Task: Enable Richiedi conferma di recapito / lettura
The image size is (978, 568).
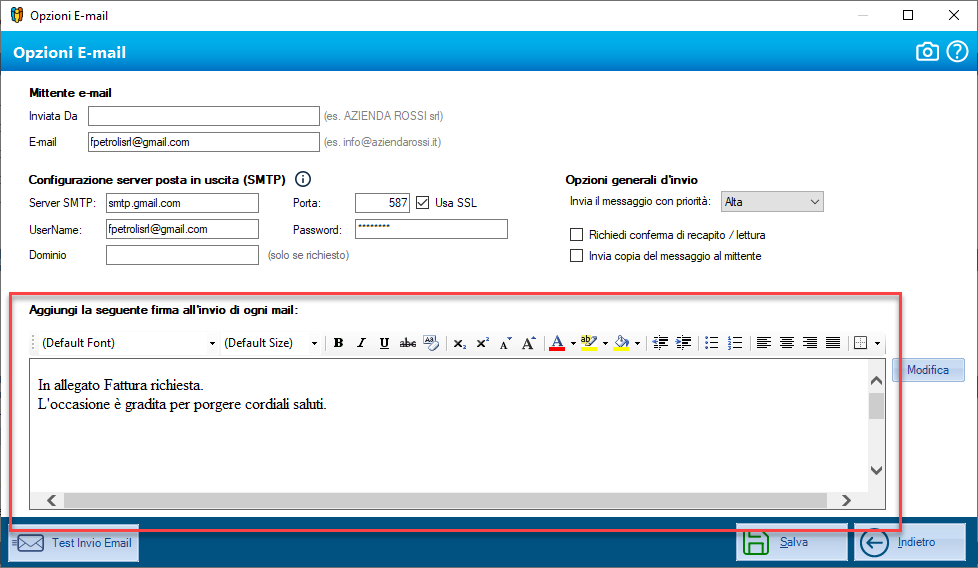Action: click(576, 235)
